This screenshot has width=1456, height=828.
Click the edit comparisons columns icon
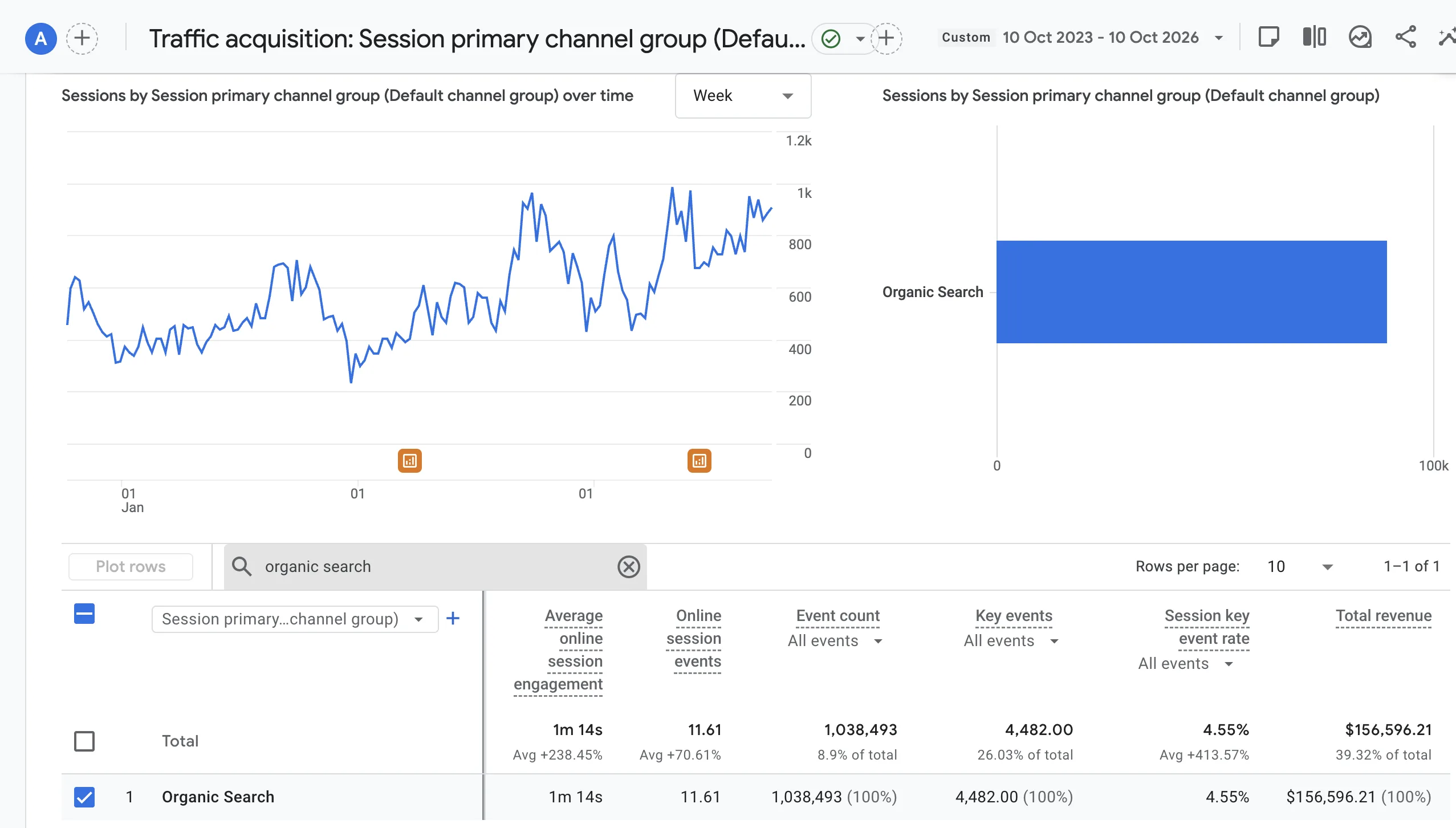pyautogui.click(x=1315, y=38)
